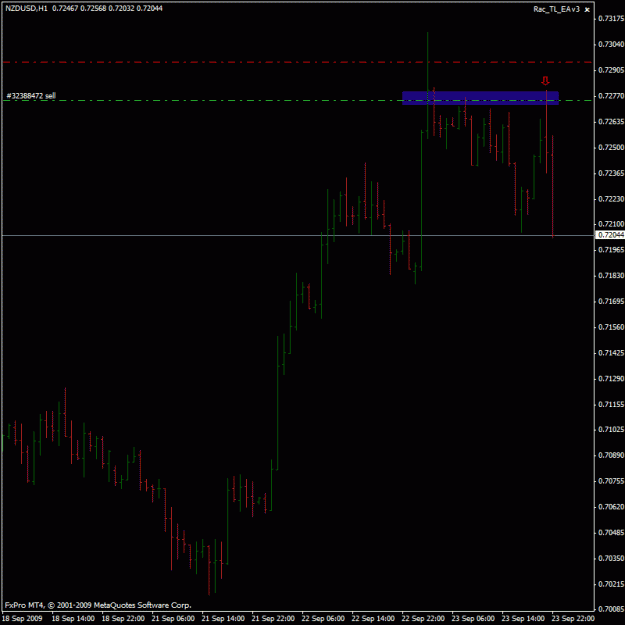625x625 pixels.
Task: Click the 18 Sep 2009 date label
Action: pyautogui.click(x=22, y=619)
